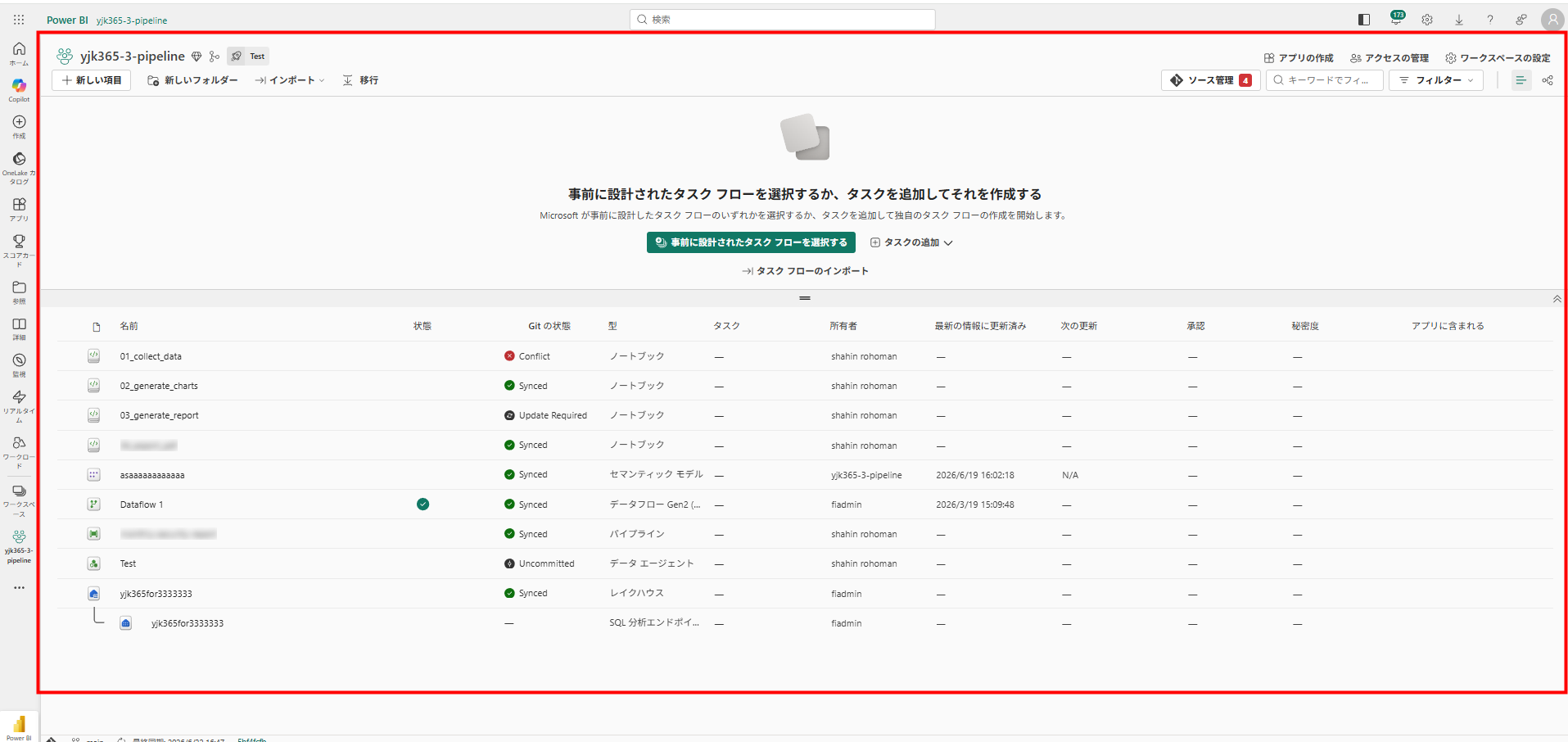Open yjk365for3333333 SQL analytics endpoint
Image resolution: width=1568 pixels, height=742 pixels.
tap(188, 623)
